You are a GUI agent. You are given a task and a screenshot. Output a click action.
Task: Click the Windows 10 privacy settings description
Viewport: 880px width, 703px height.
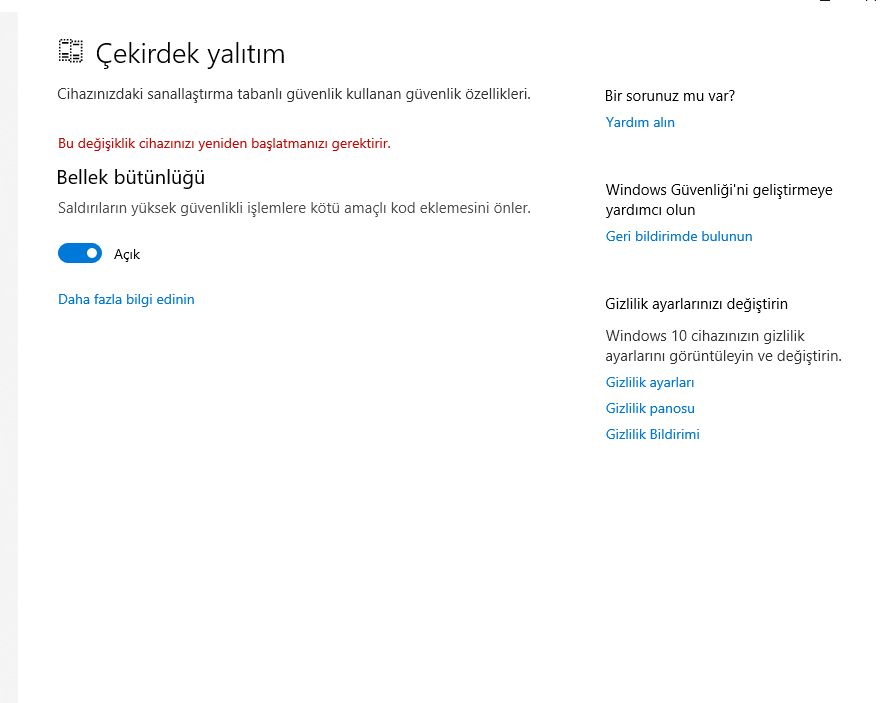pos(723,345)
